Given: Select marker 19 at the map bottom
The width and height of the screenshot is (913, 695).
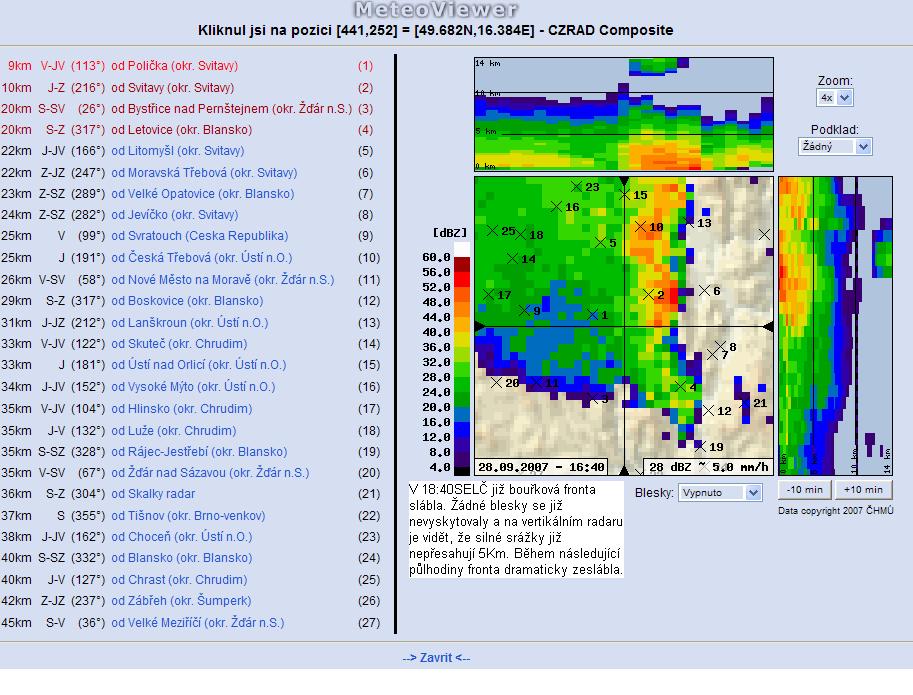Looking at the screenshot, I should pos(700,446).
